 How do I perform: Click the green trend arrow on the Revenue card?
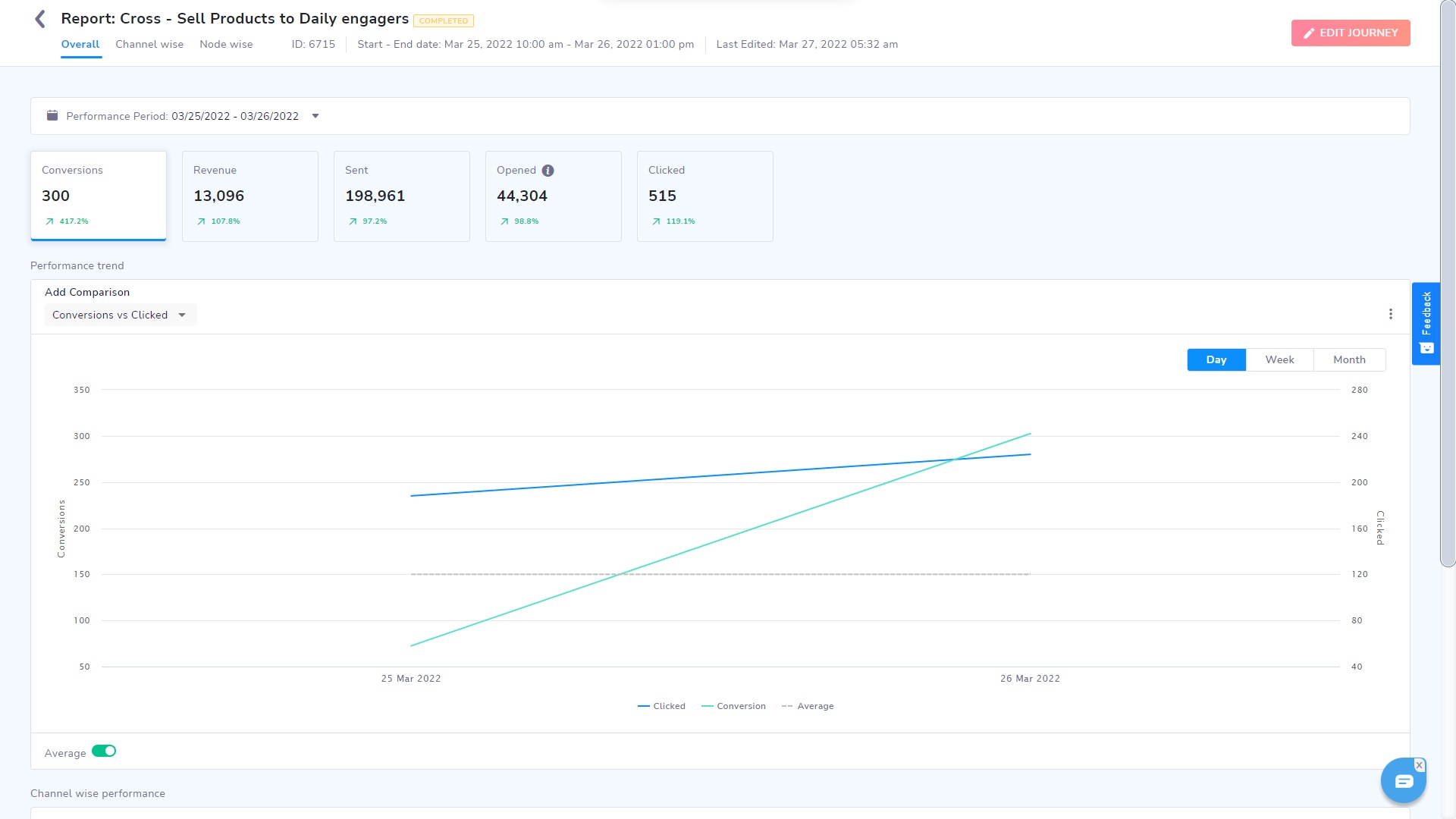coord(201,221)
